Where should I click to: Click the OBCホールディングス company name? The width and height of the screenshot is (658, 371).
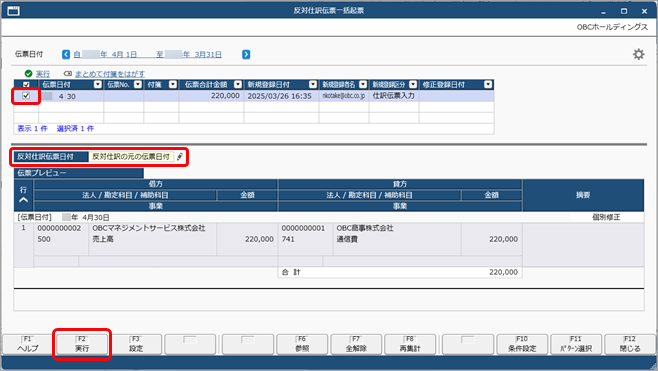(x=612, y=27)
